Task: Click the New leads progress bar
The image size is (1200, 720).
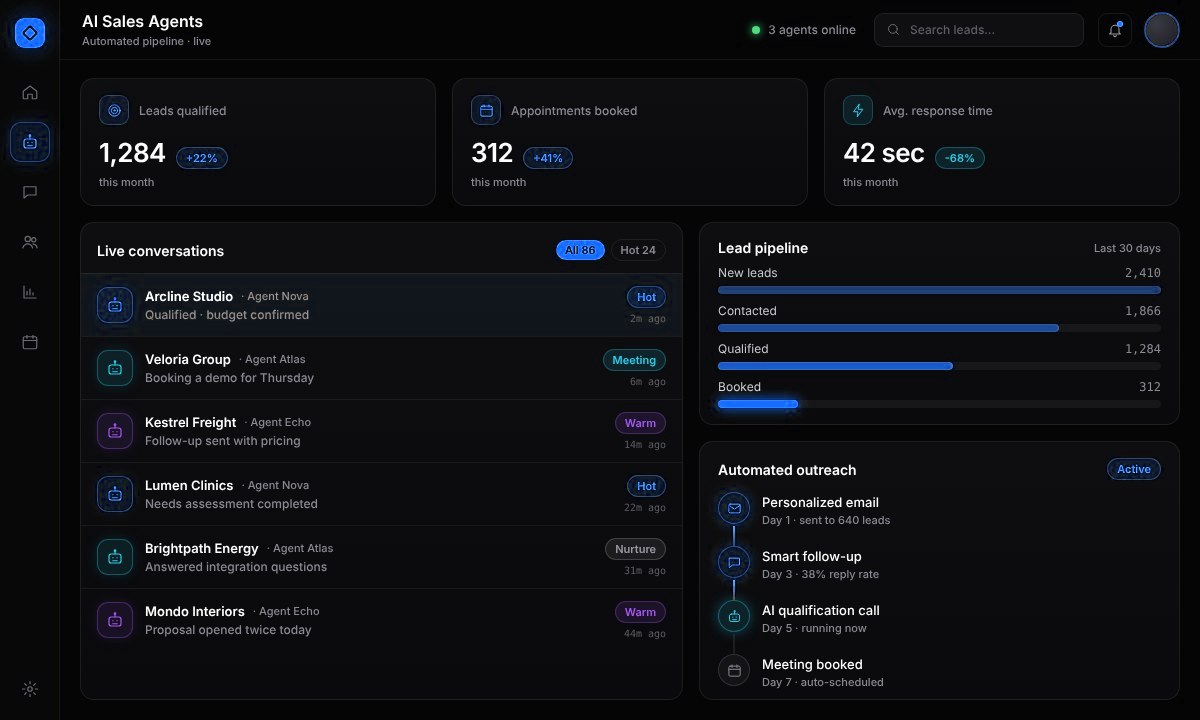Action: click(939, 290)
